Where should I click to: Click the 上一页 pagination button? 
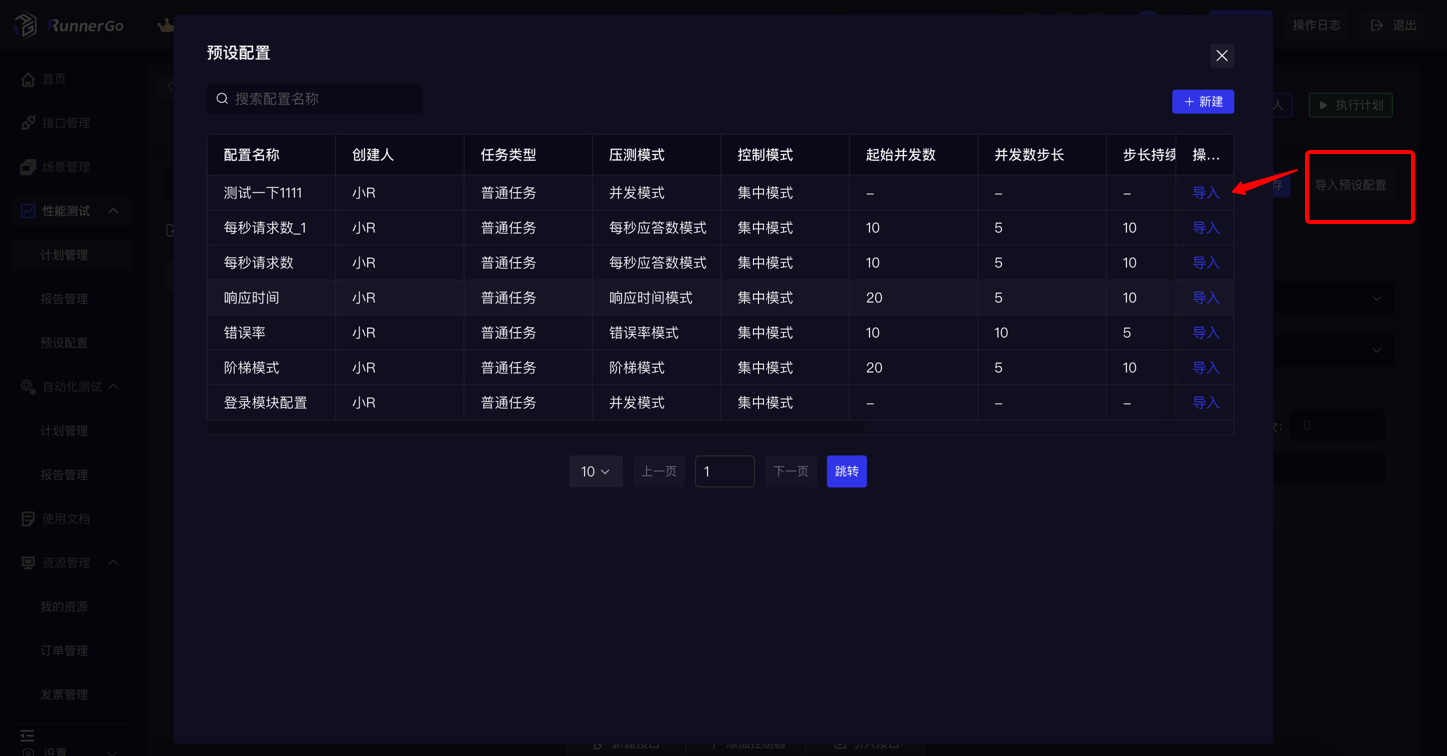coord(658,472)
